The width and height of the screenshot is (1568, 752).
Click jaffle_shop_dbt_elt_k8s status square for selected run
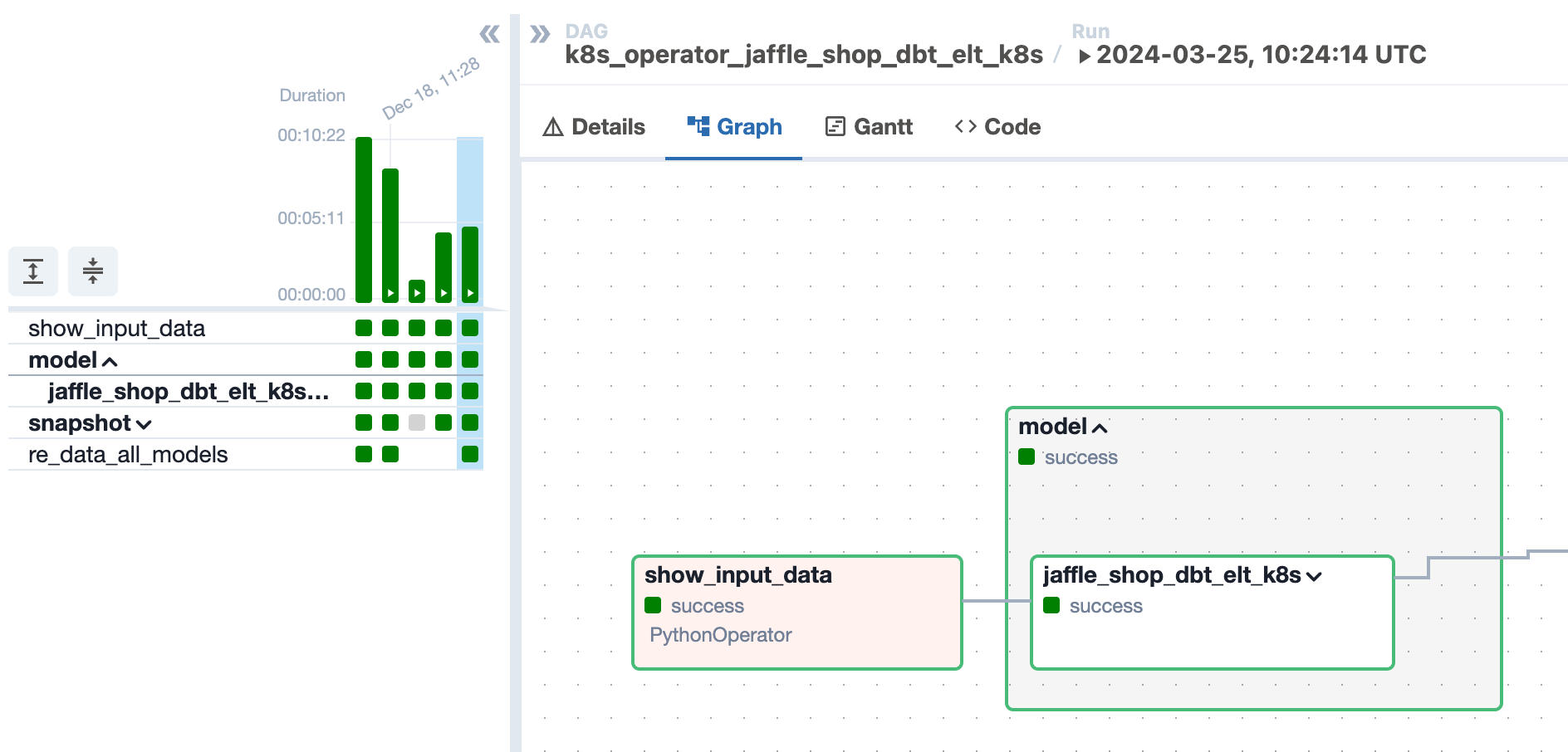pos(470,391)
